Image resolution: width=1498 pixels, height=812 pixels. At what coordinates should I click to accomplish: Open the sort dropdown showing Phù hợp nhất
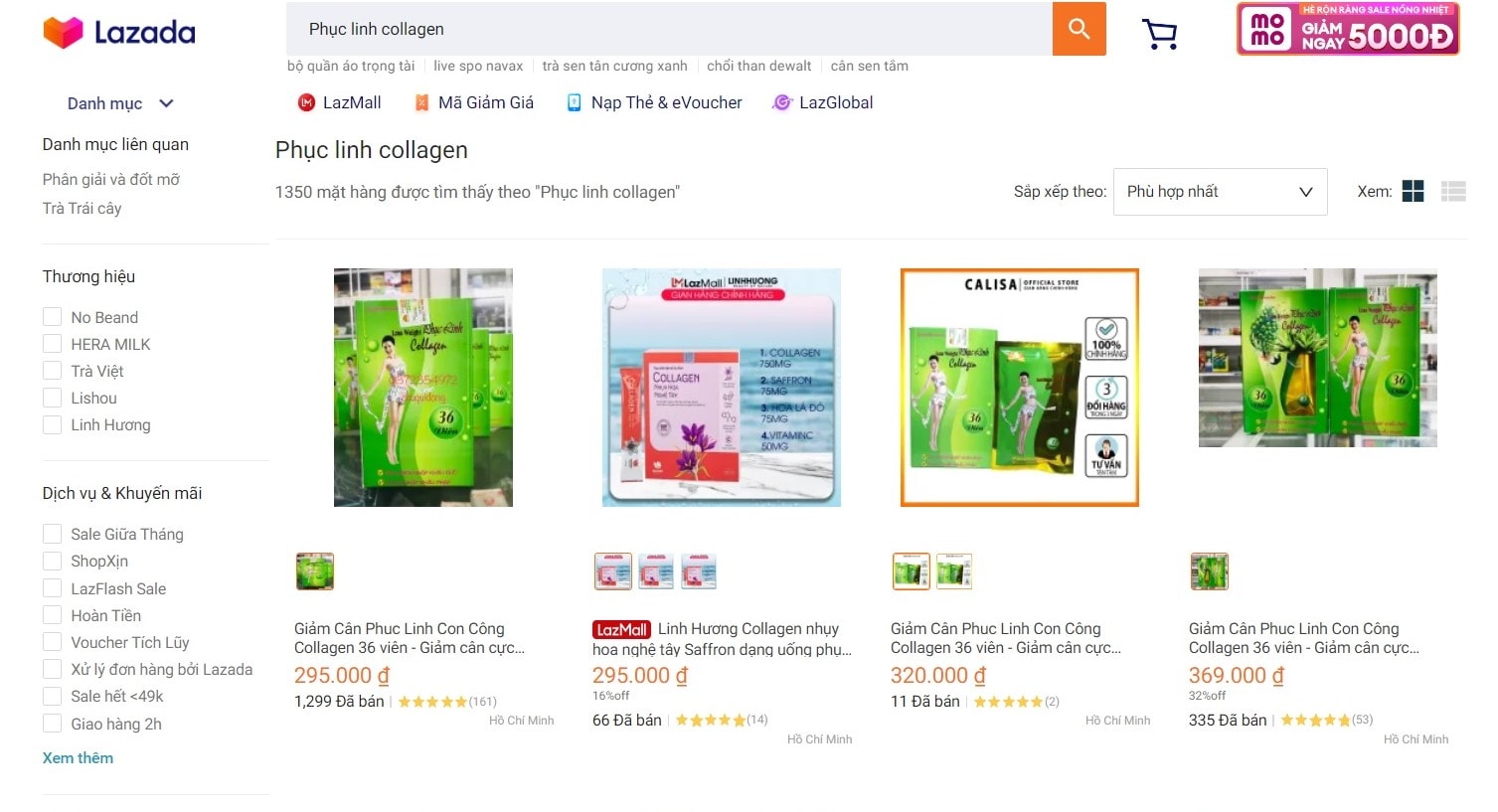(1220, 192)
